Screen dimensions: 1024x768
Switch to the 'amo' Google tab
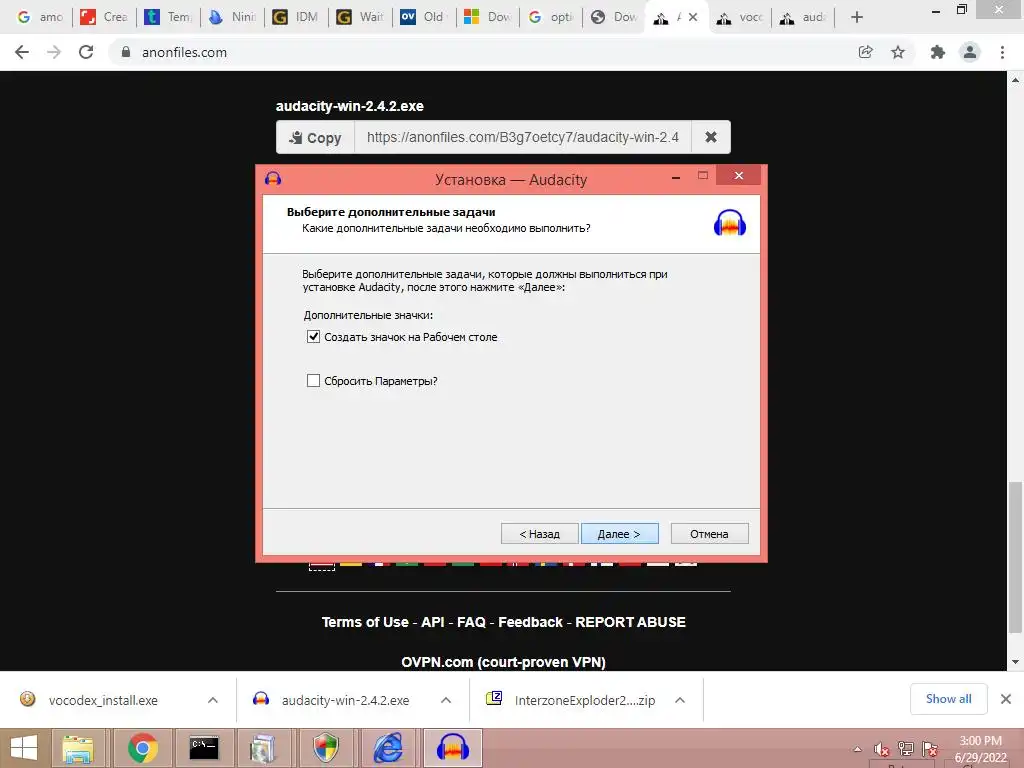(40, 17)
